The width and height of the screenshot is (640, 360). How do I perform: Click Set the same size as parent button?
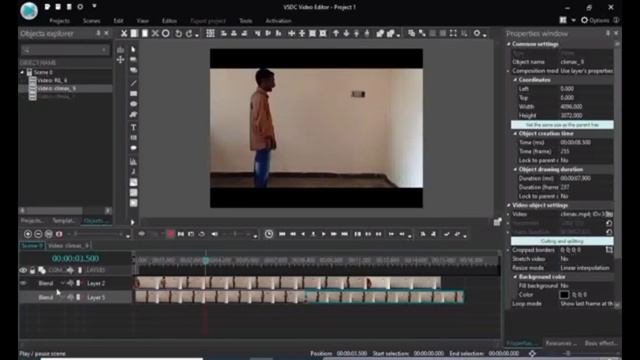coord(562,125)
